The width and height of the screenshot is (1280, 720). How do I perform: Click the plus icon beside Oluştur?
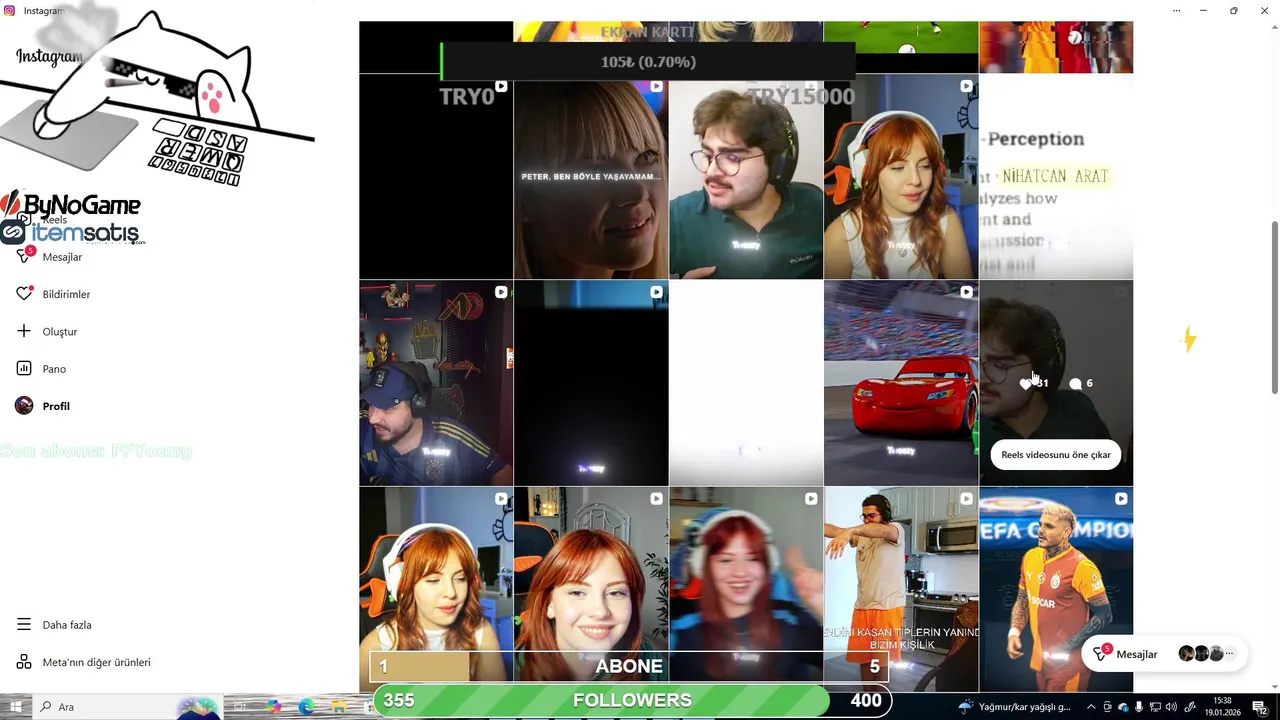(24, 331)
